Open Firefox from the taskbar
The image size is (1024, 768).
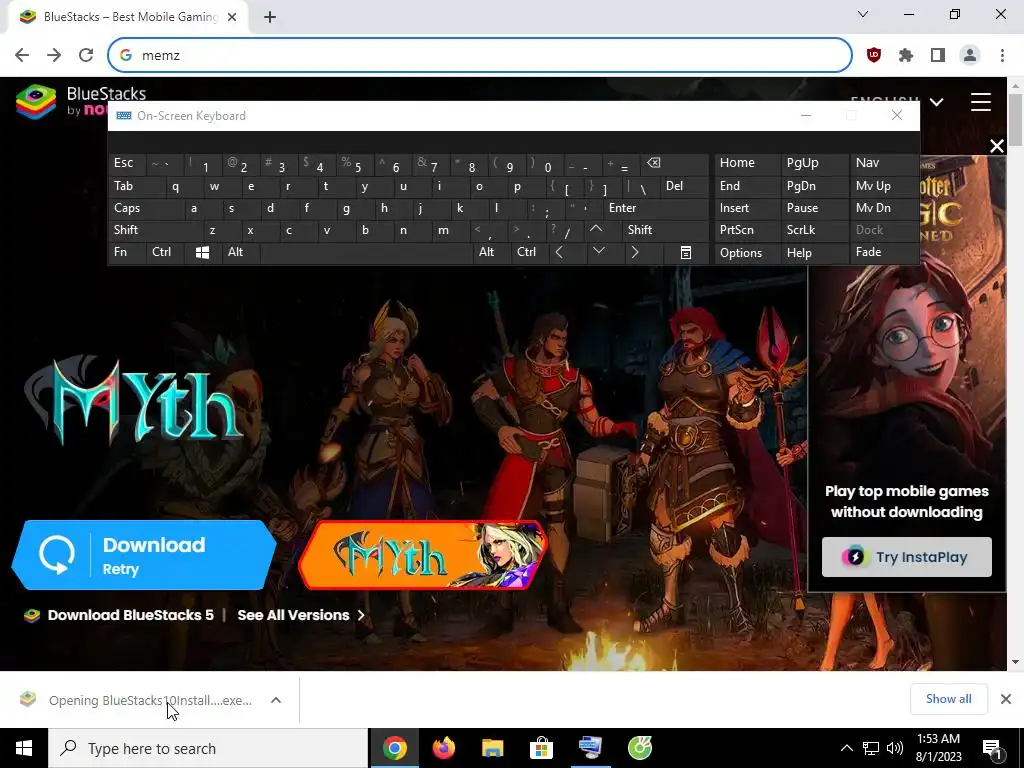pos(444,748)
